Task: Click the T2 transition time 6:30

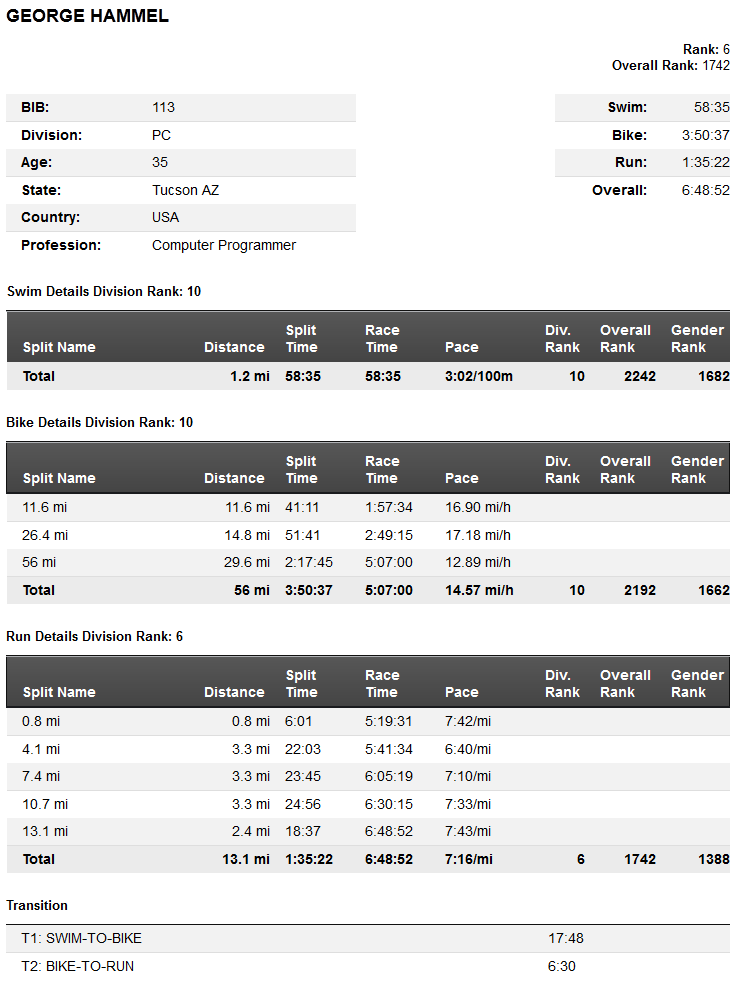Action: (x=562, y=966)
